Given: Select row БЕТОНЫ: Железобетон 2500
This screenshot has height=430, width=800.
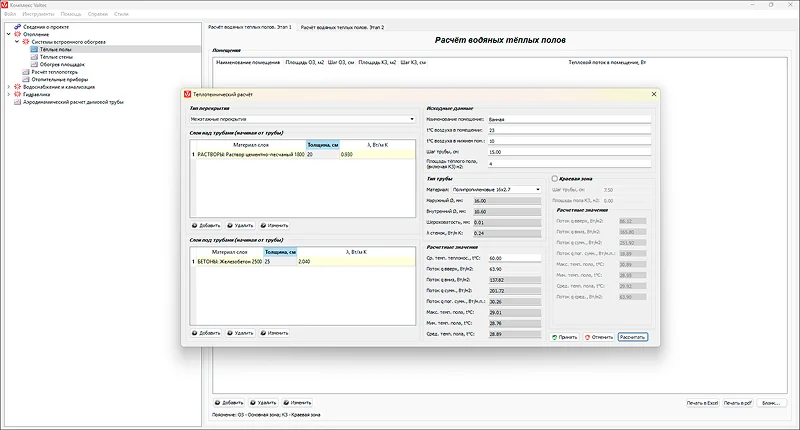Looking at the screenshot, I should [303, 261].
